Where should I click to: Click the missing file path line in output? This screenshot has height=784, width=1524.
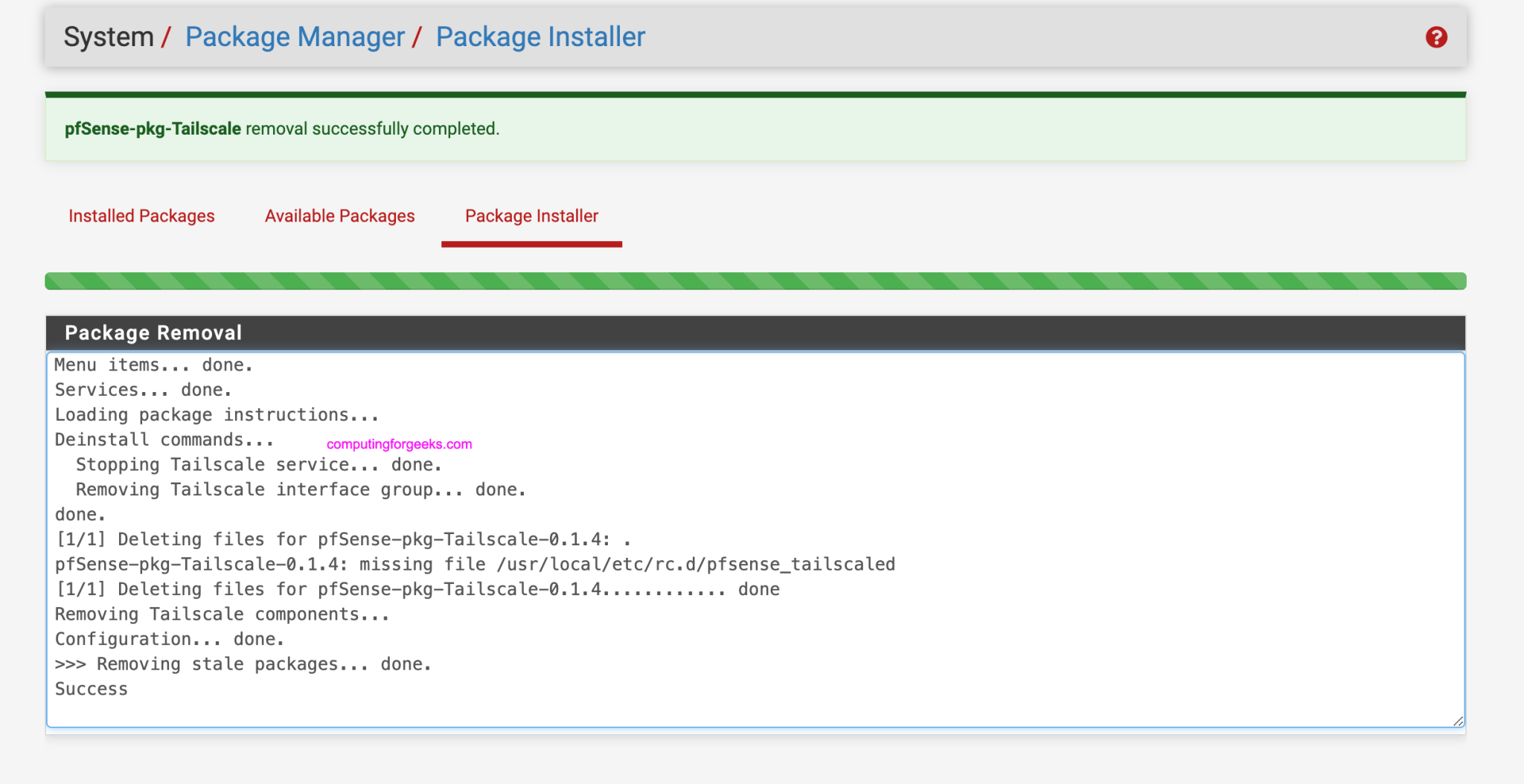pyautogui.click(x=475, y=564)
